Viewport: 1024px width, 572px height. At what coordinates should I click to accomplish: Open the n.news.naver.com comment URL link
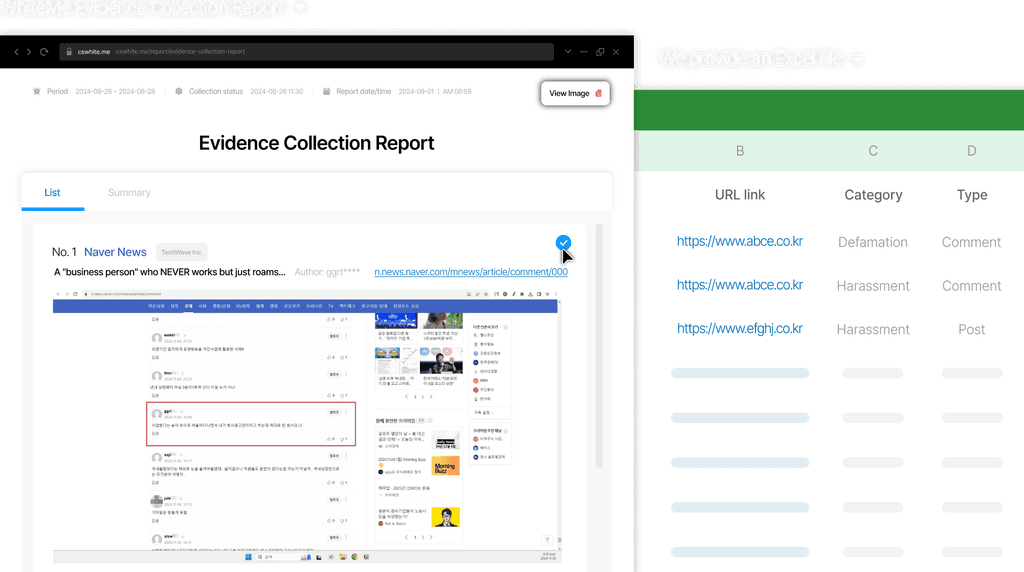[471, 272]
